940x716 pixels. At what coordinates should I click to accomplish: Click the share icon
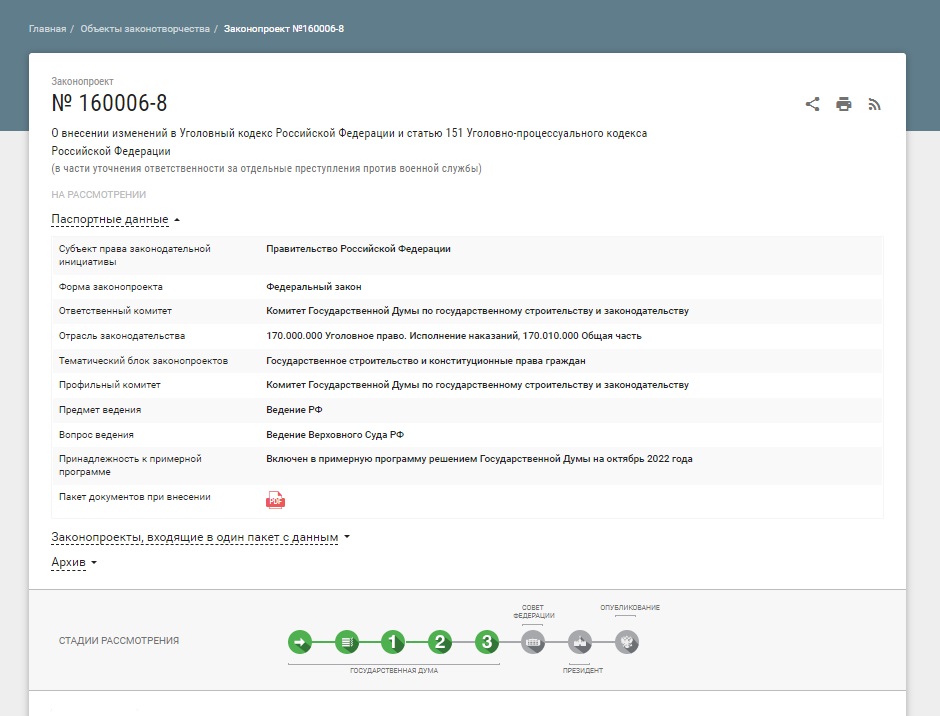tap(813, 104)
